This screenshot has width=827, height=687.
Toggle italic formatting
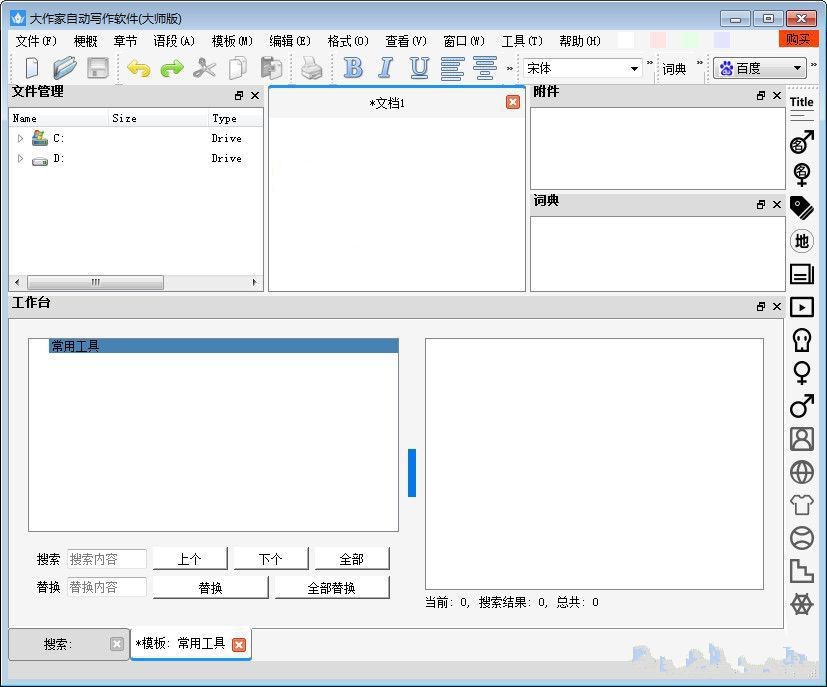click(386, 68)
